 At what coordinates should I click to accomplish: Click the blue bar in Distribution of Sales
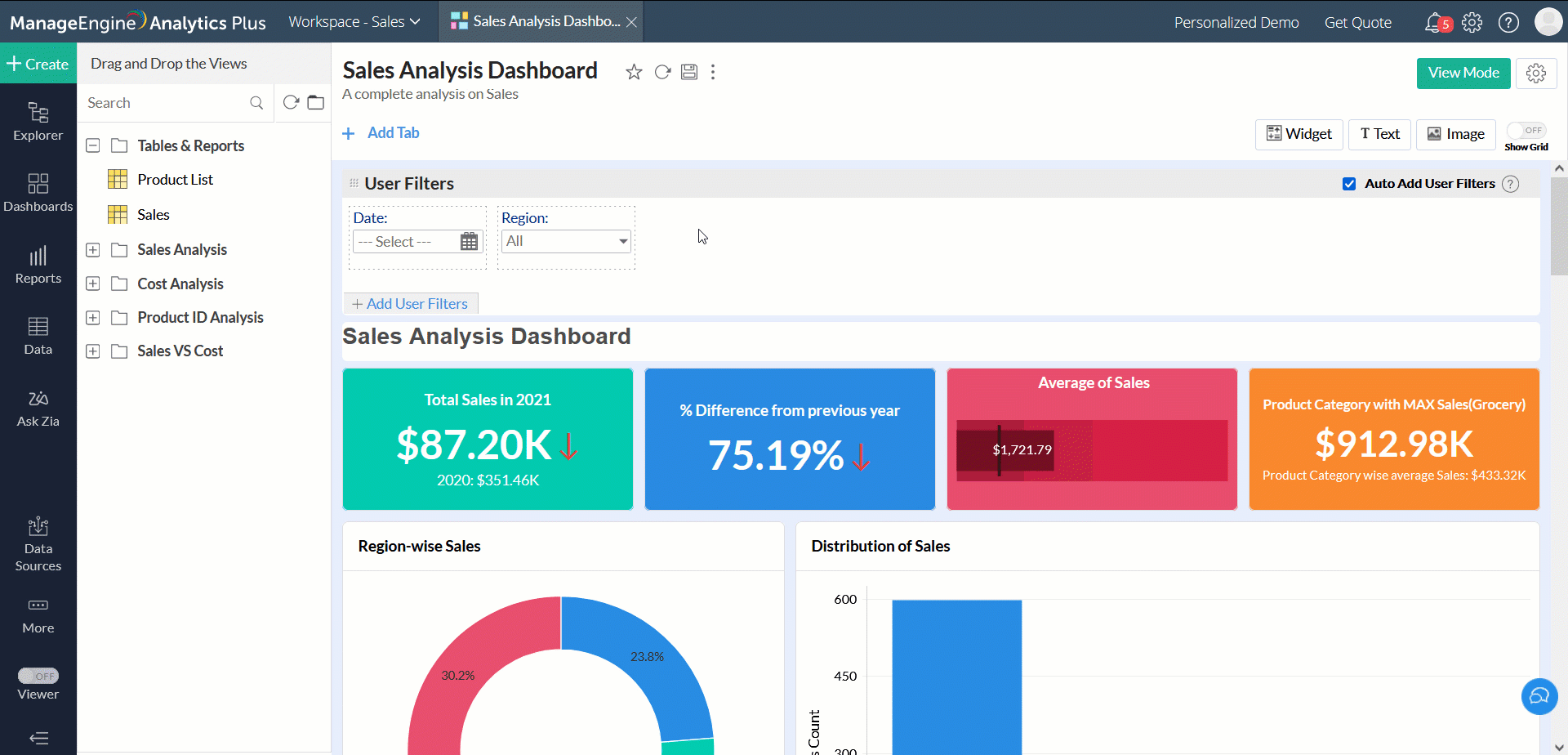956,677
